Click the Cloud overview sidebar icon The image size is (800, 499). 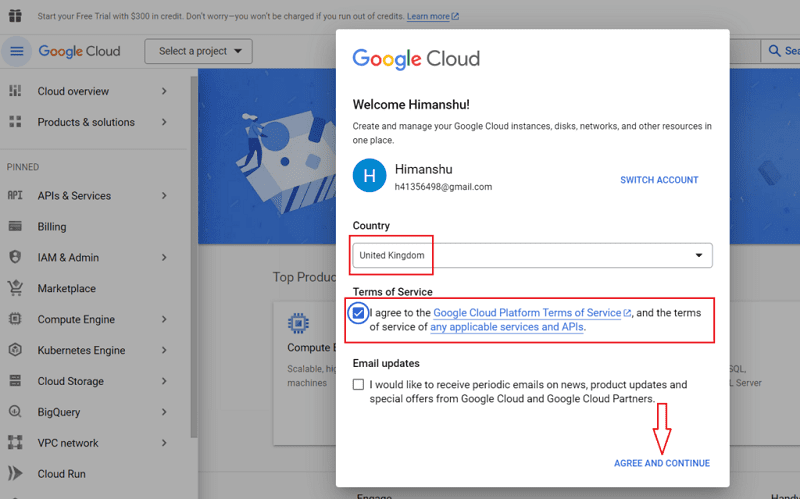tap(15, 91)
